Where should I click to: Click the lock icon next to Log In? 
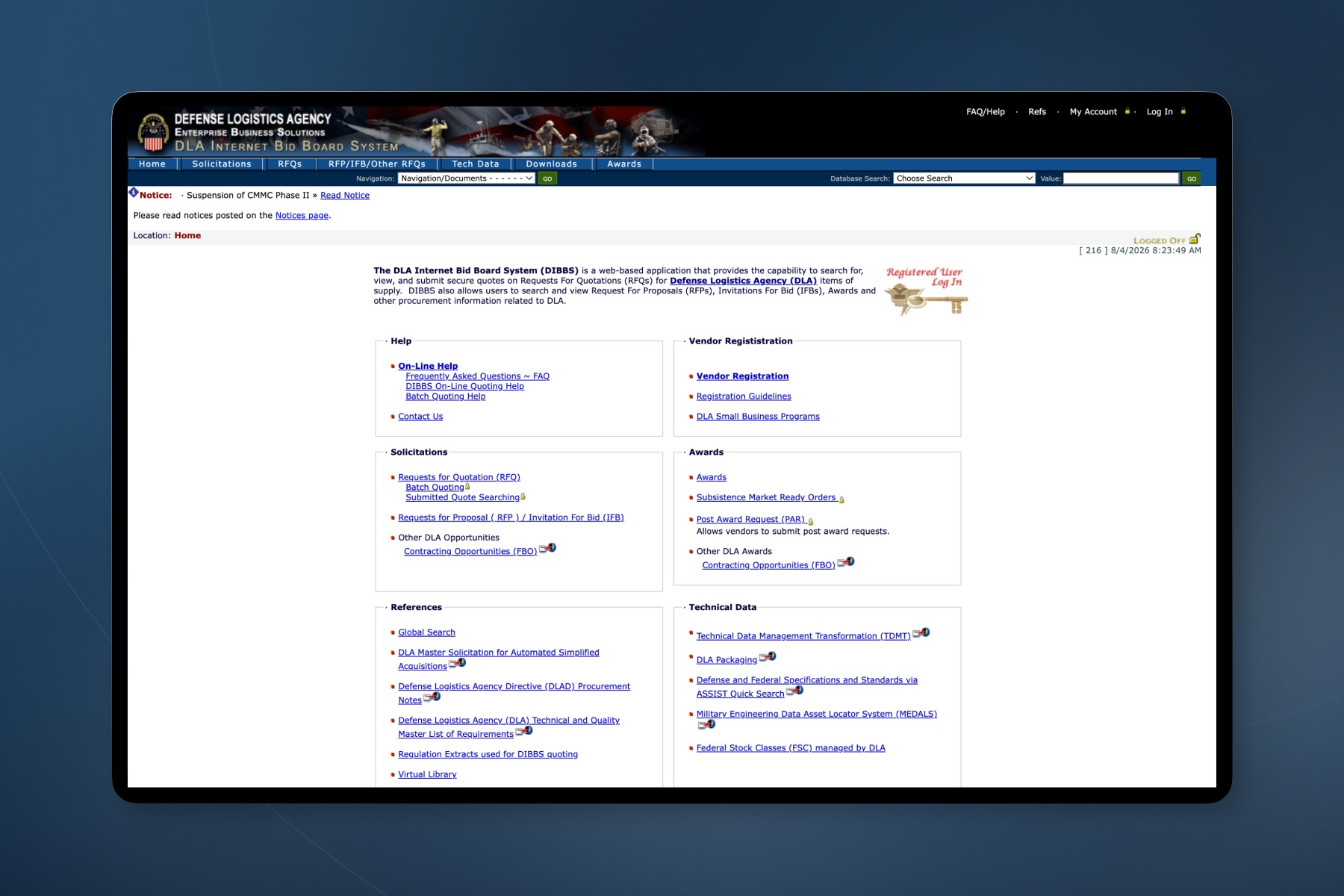pos(1183,111)
